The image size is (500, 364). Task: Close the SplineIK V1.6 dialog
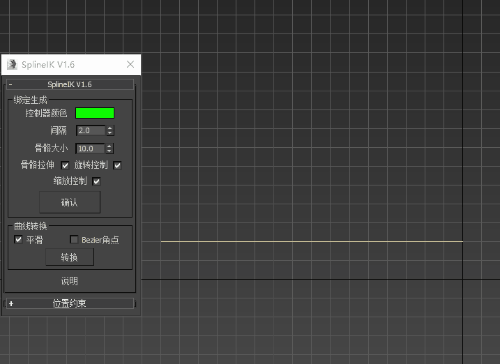tap(130, 64)
